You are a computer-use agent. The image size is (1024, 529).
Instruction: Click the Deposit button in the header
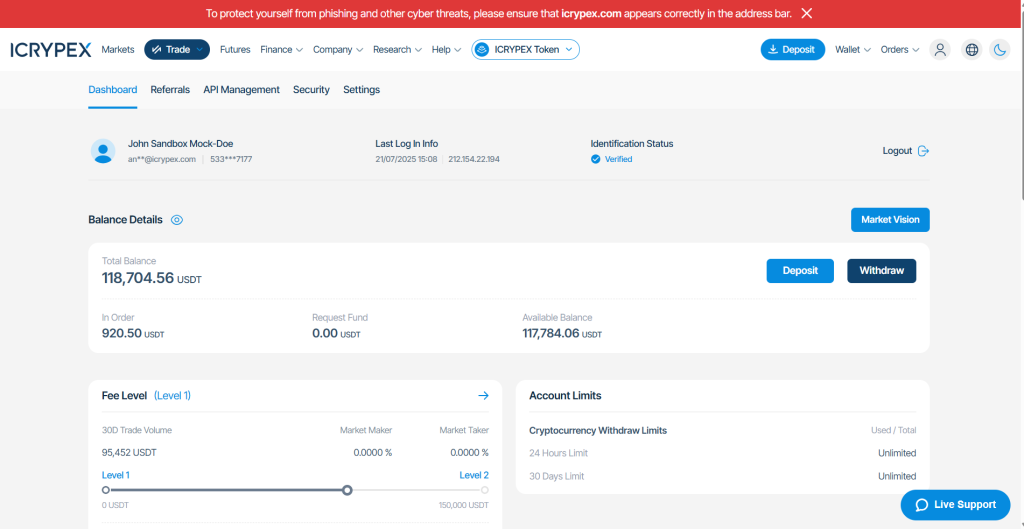tap(793, 50)
